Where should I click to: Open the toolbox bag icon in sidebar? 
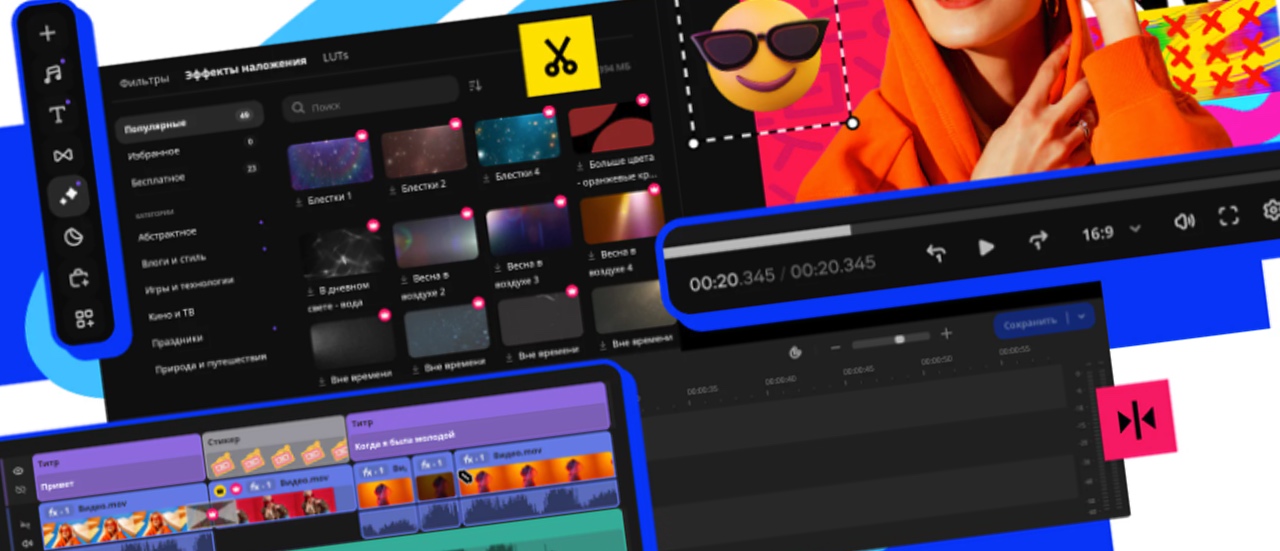pos(79,279)
